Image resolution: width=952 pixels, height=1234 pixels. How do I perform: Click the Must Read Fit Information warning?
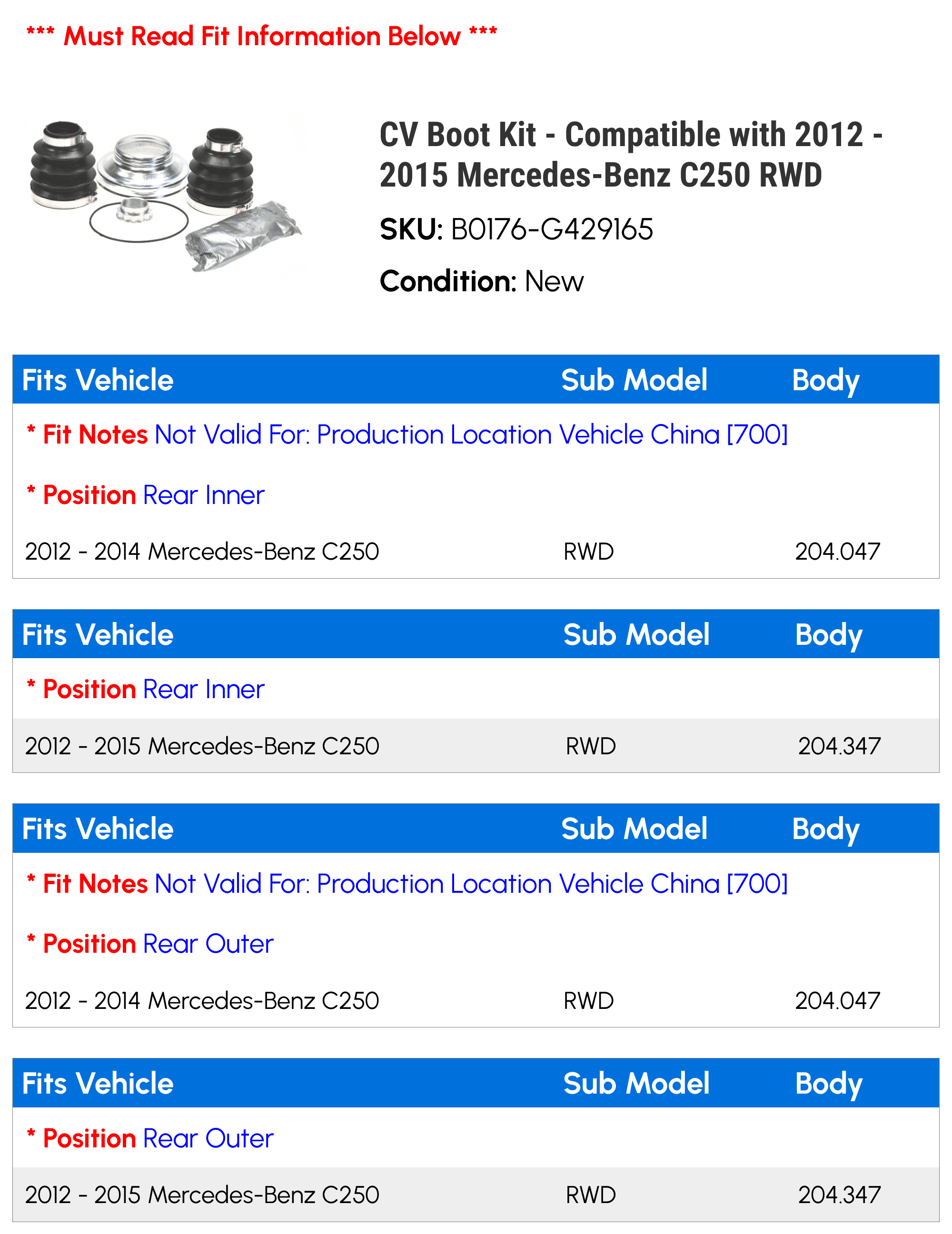(262, 36)
